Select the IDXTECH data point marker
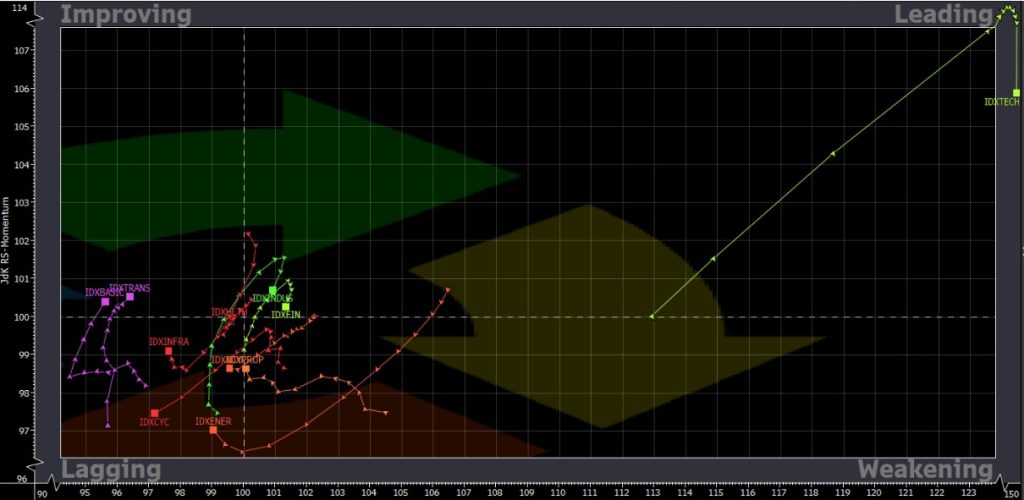The height and width of the screenshot is (500, 1024). click(x=1016, y=93)
